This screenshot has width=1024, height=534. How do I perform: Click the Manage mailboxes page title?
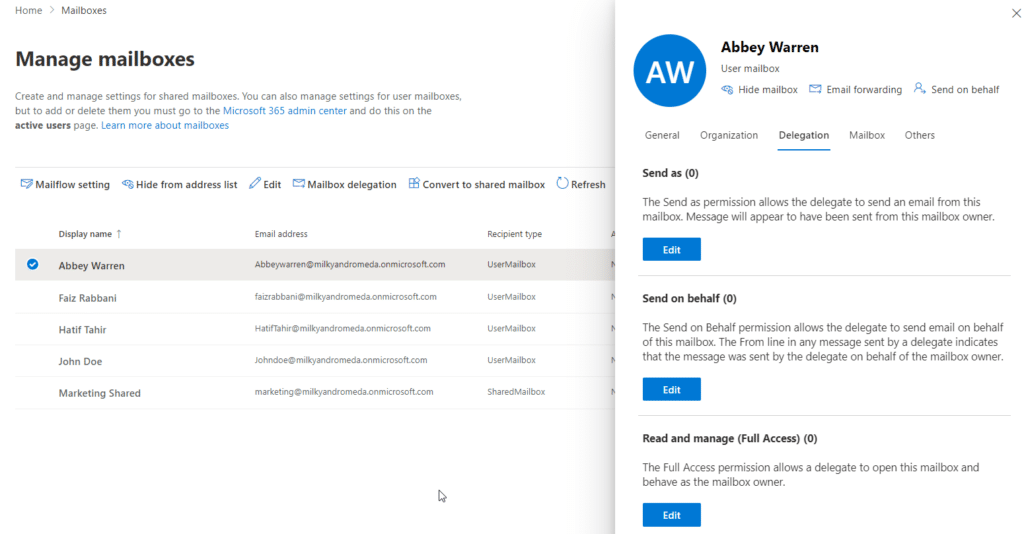pos(105,59)
